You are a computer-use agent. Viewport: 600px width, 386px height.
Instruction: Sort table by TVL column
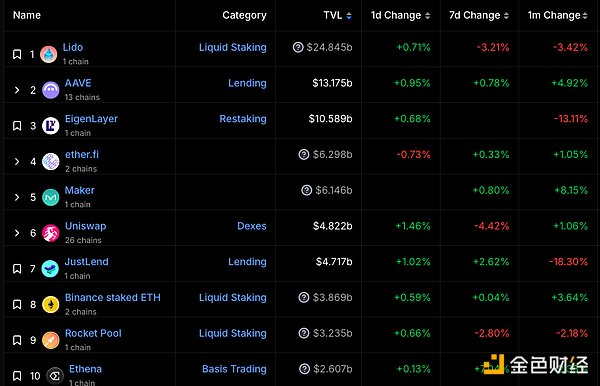(x=337, y=15)
